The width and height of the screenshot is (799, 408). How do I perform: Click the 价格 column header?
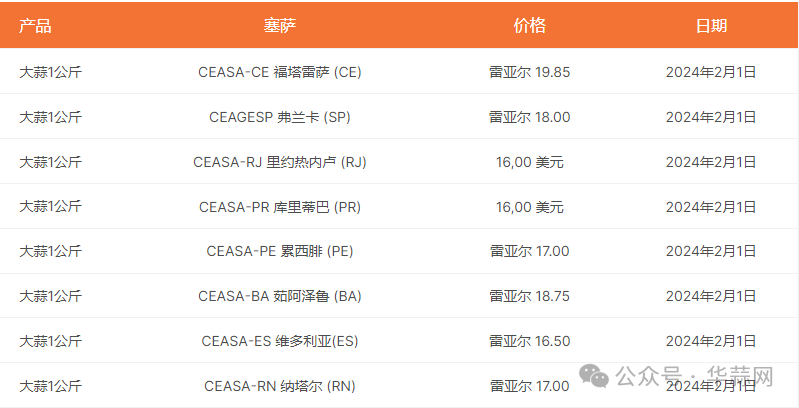tap(529, 25)
